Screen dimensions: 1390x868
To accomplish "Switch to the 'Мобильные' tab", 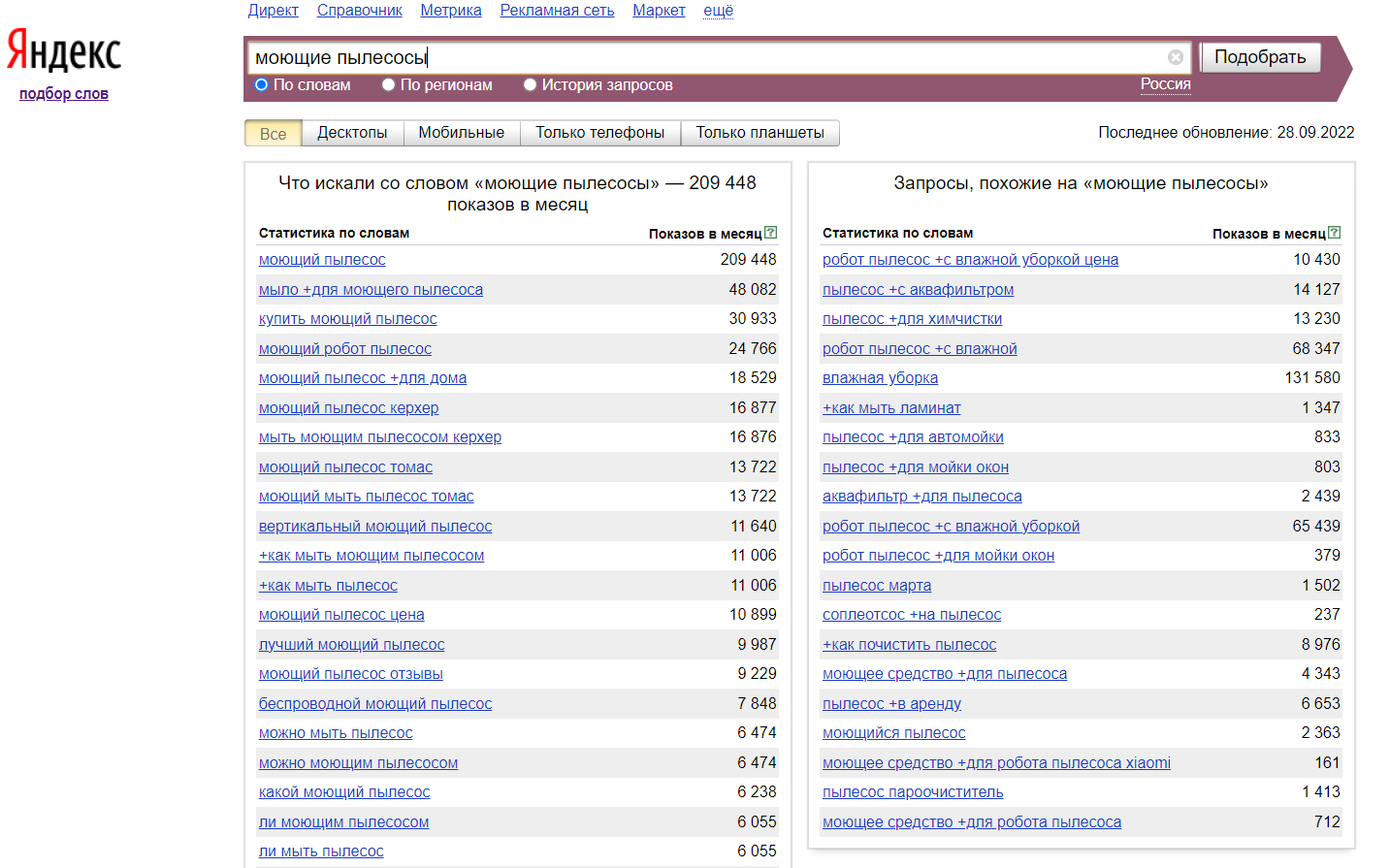I will click(461, 133).
